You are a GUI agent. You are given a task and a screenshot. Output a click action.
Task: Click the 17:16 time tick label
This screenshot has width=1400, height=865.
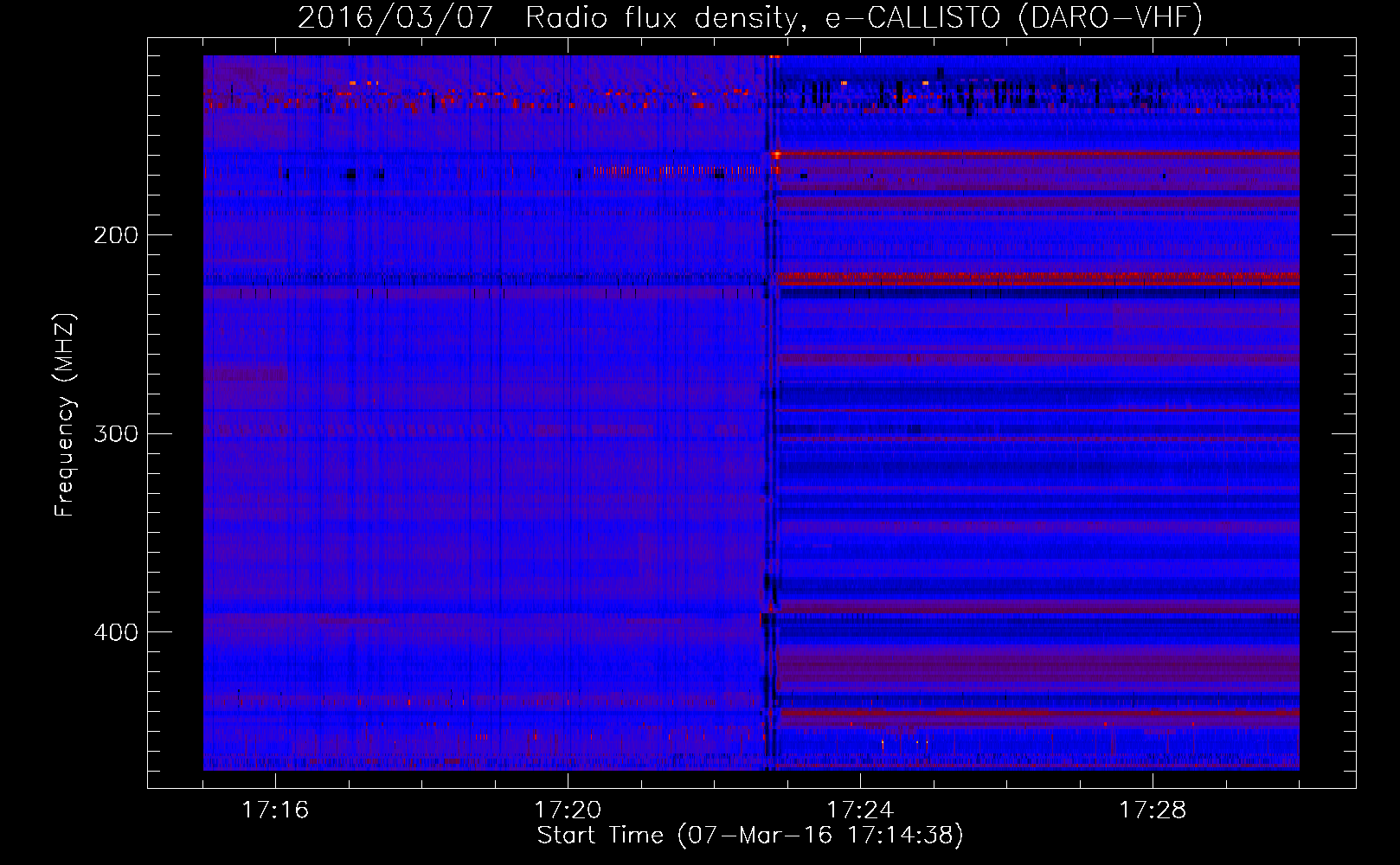tap(275, 811)
